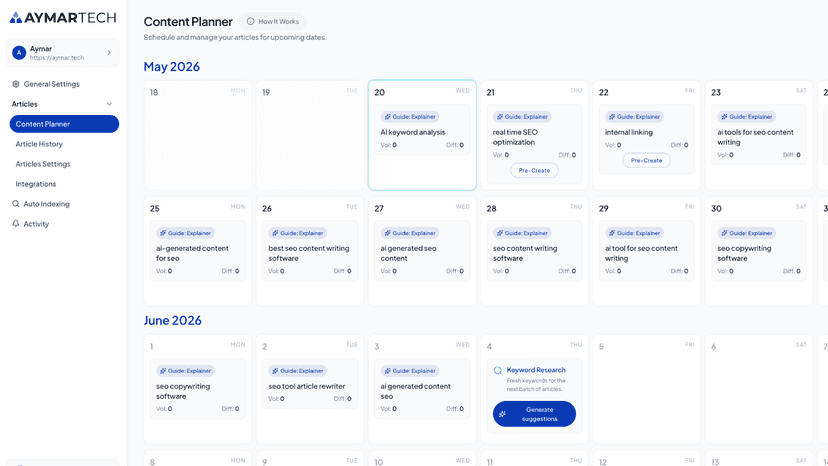Viewport: 828px width, 466px height.
Task: Click Pre-Create on real time SEO optimization
Action: pos(534,170)
